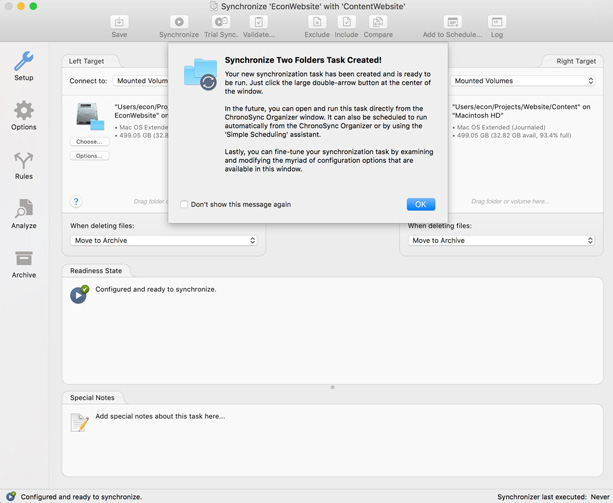
Task: Click the left target Options... button
Action: coord(90,156)
